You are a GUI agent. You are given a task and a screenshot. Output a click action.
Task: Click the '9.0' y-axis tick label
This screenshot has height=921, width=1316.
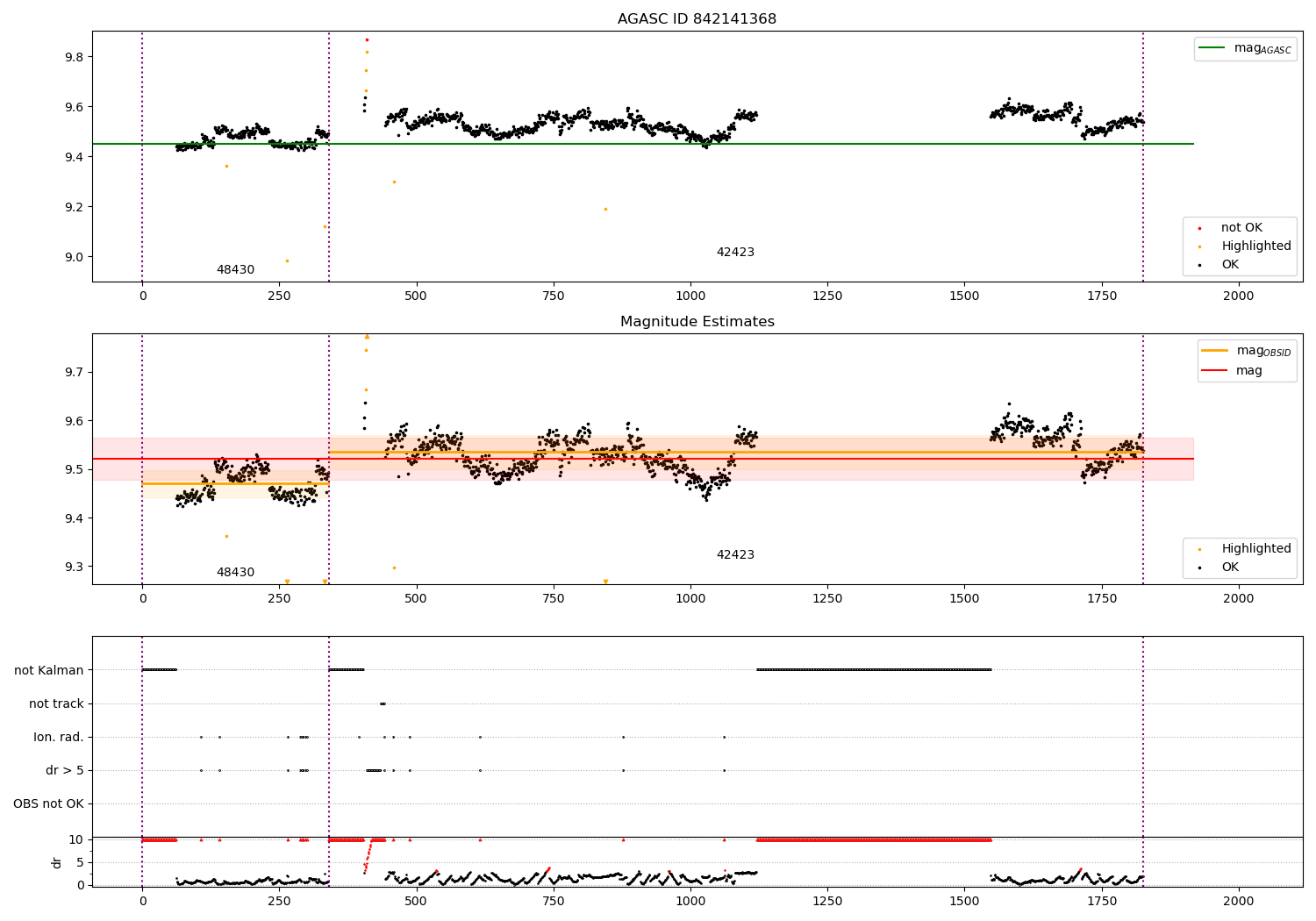pyautogui.click(x=73, y=257)
